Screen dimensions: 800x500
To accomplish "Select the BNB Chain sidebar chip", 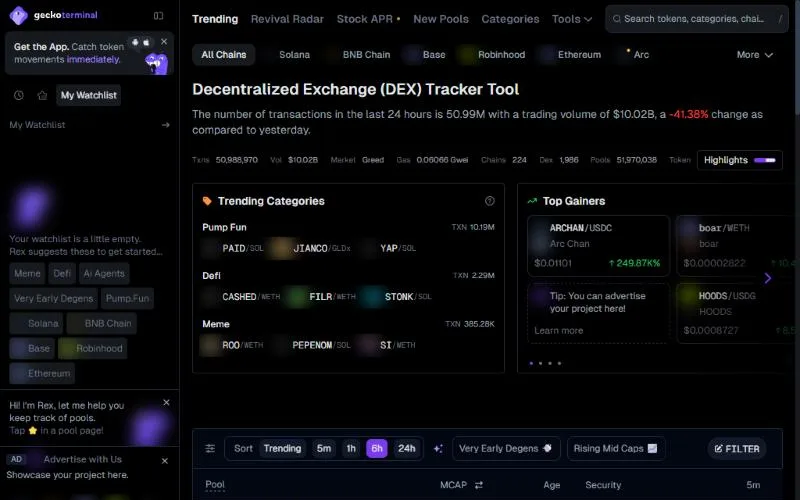I will click(102, 323).
